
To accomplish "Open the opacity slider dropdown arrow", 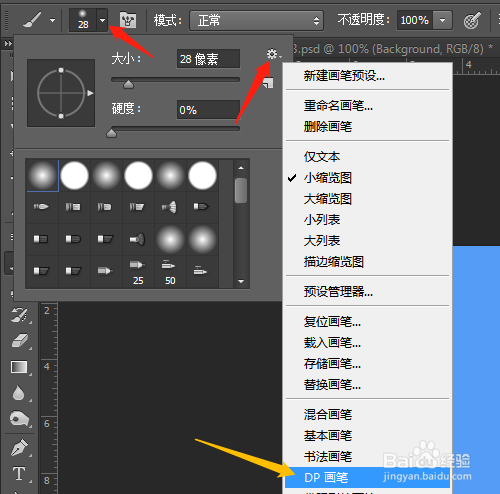I will coord(442,20).
